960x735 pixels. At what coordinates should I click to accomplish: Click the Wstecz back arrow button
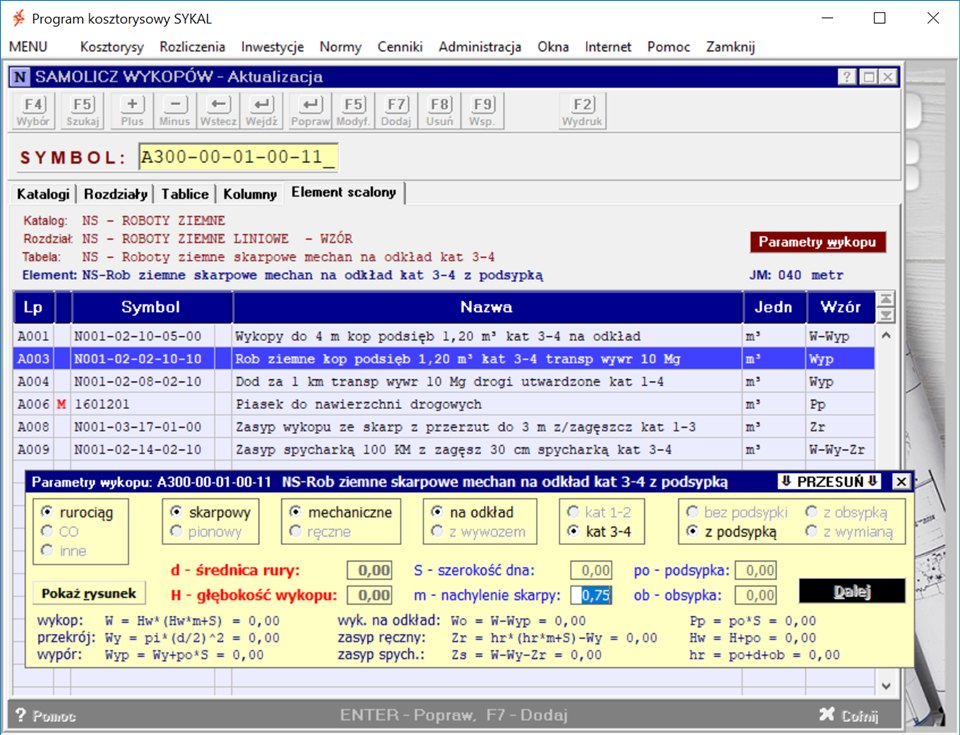218,110
